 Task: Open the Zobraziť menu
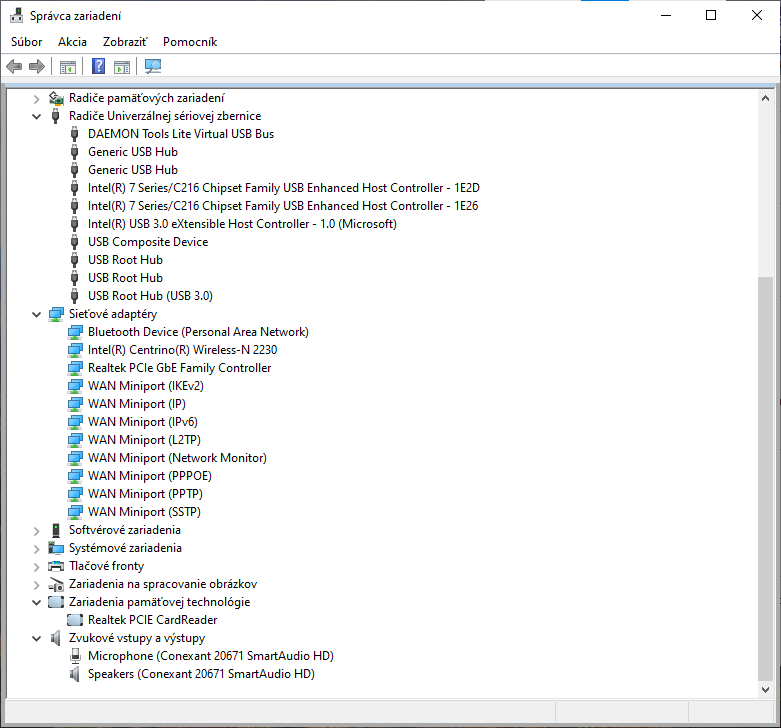pos(125,42)
